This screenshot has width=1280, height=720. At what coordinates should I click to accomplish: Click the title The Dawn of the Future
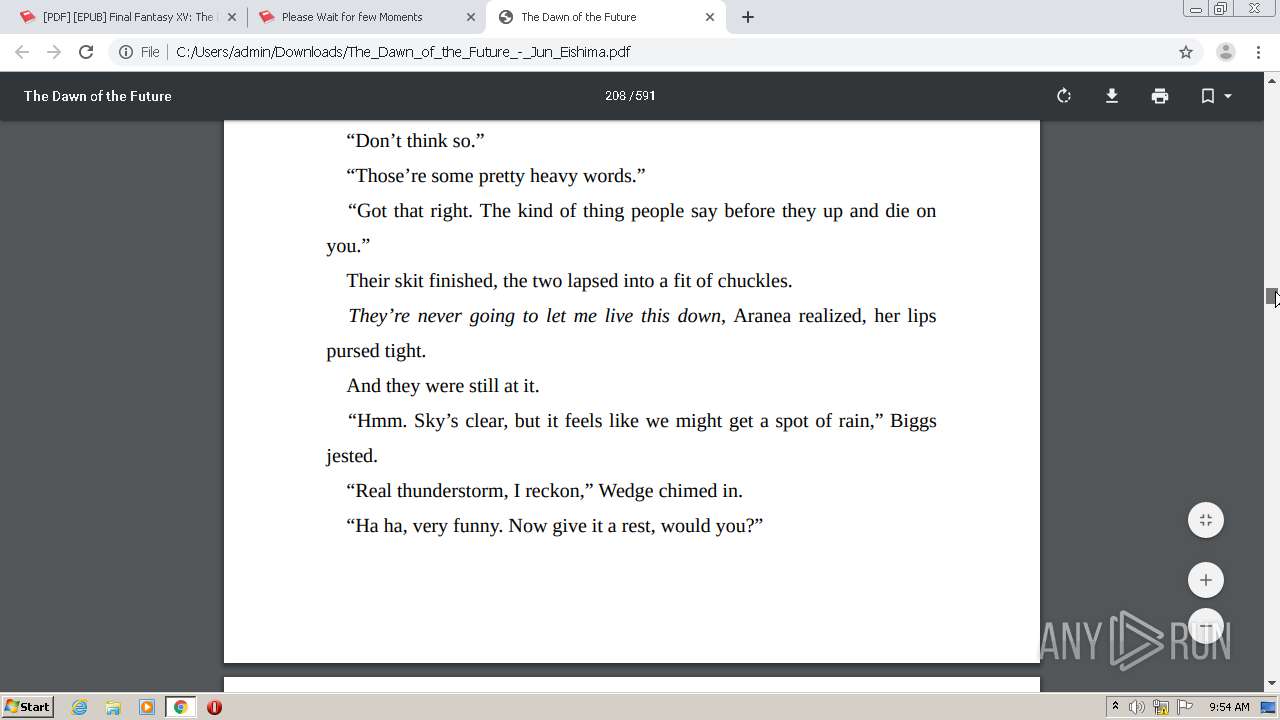pos(98,96)
